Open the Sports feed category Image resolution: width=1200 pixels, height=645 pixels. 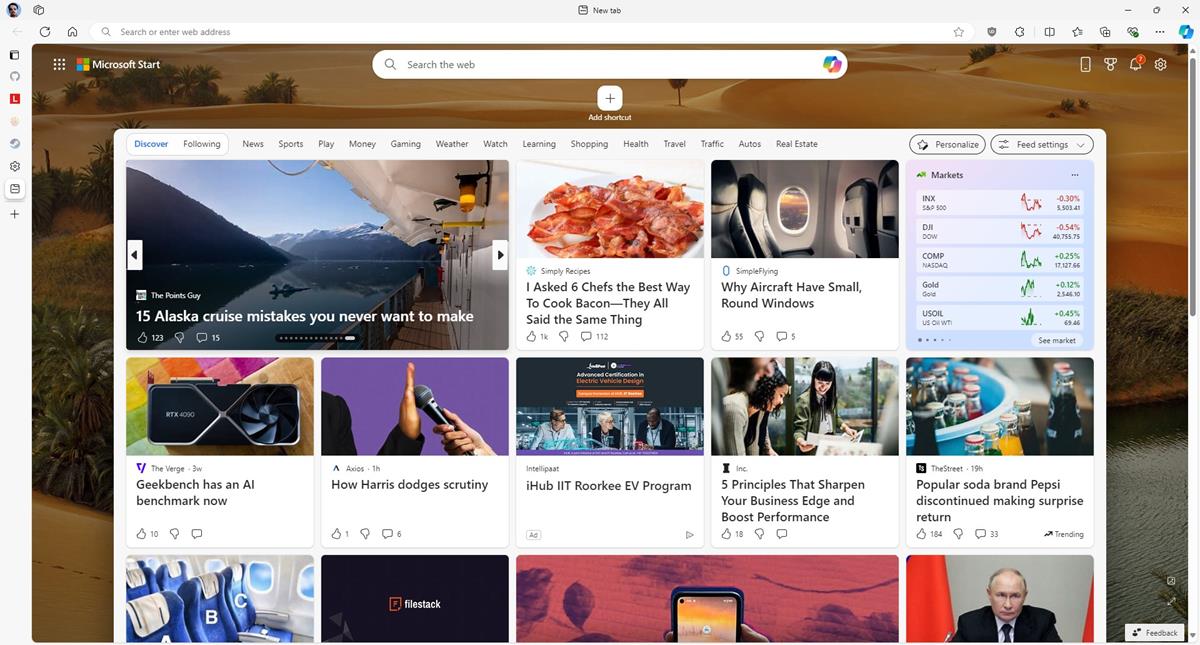coord(290,143)
